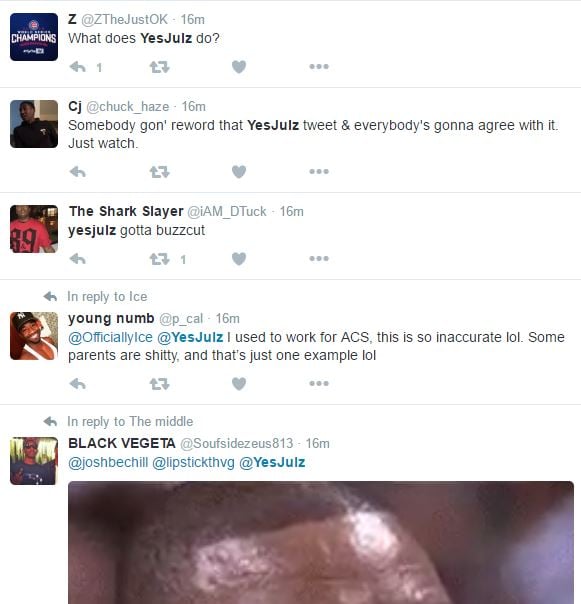Like Z's tweet about YesJulz
This screenshot has width=581, height=604.
[239, 67]
